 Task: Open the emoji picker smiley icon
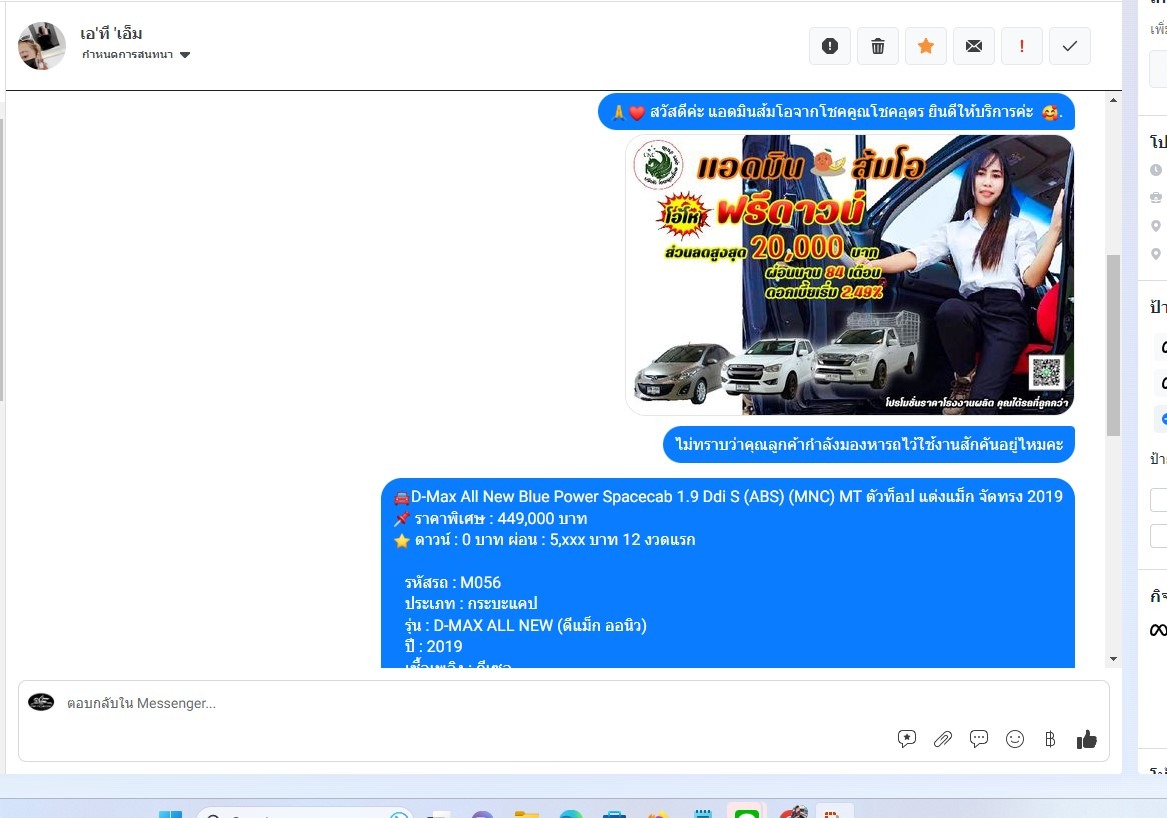(1014, 738)
